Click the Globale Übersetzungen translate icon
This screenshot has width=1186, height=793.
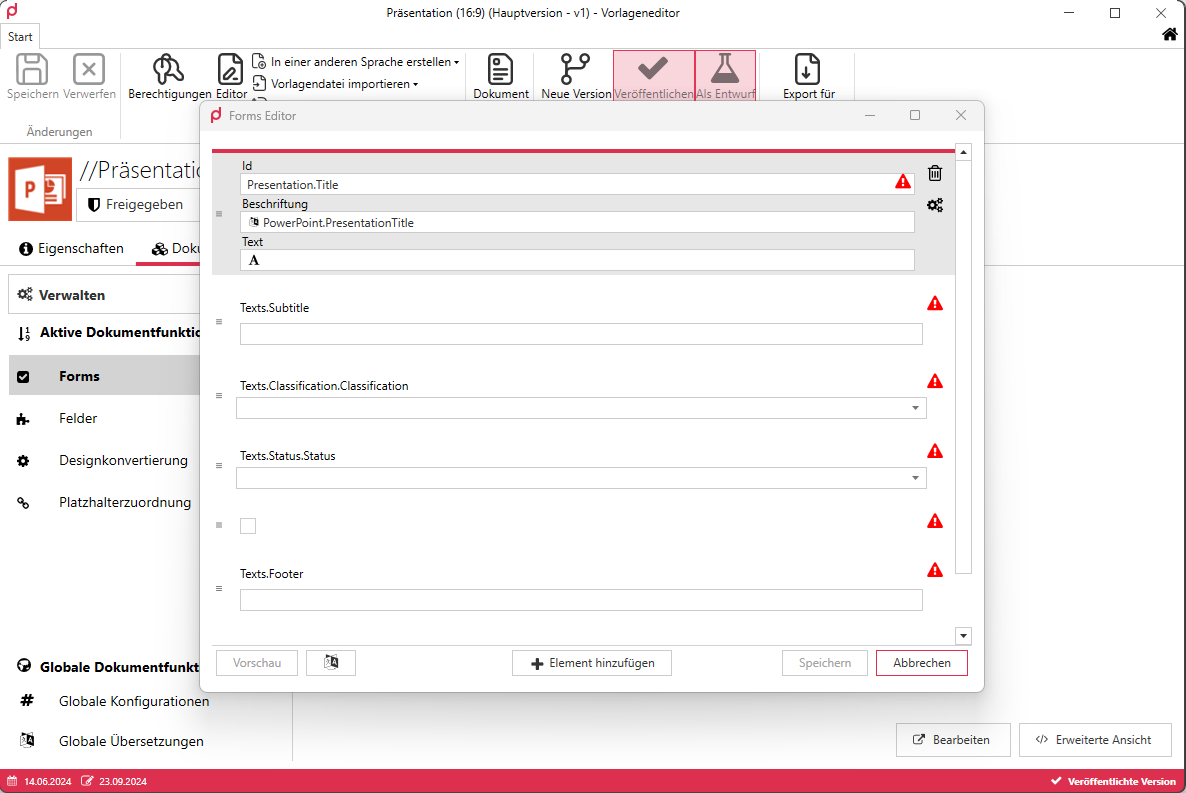(26, 740)
